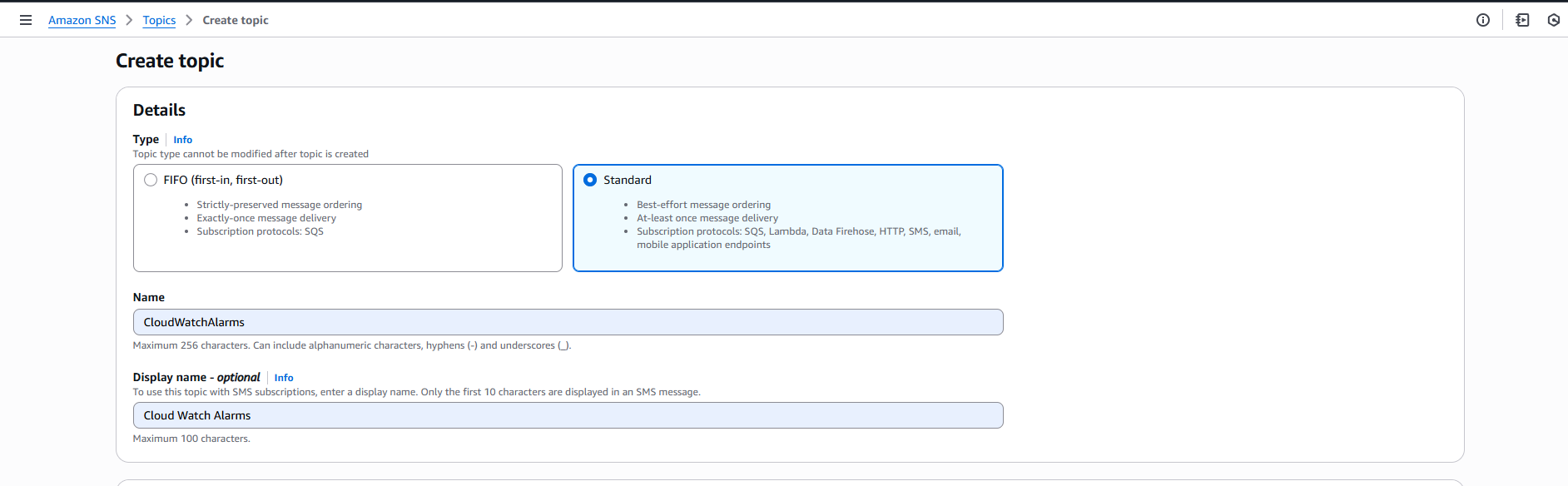Open Info link next to Display name

point(284,378)
